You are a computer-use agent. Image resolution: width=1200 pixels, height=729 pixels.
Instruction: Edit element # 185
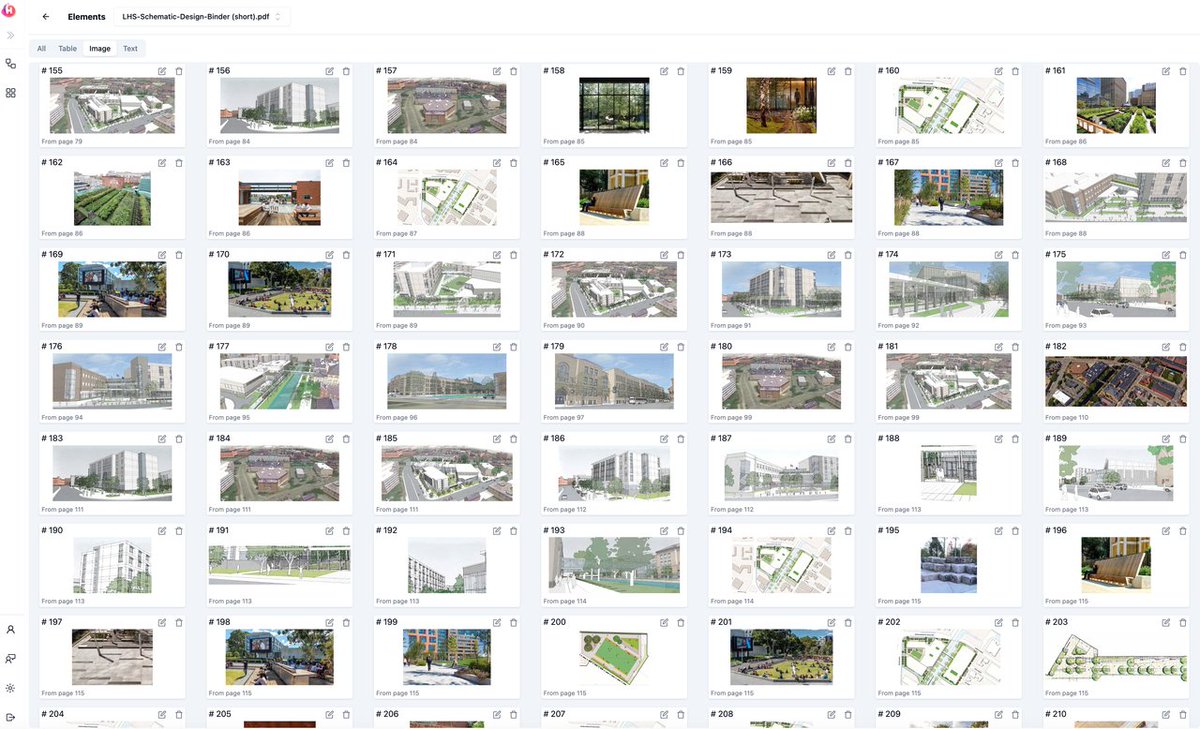(x=497, y=439)
